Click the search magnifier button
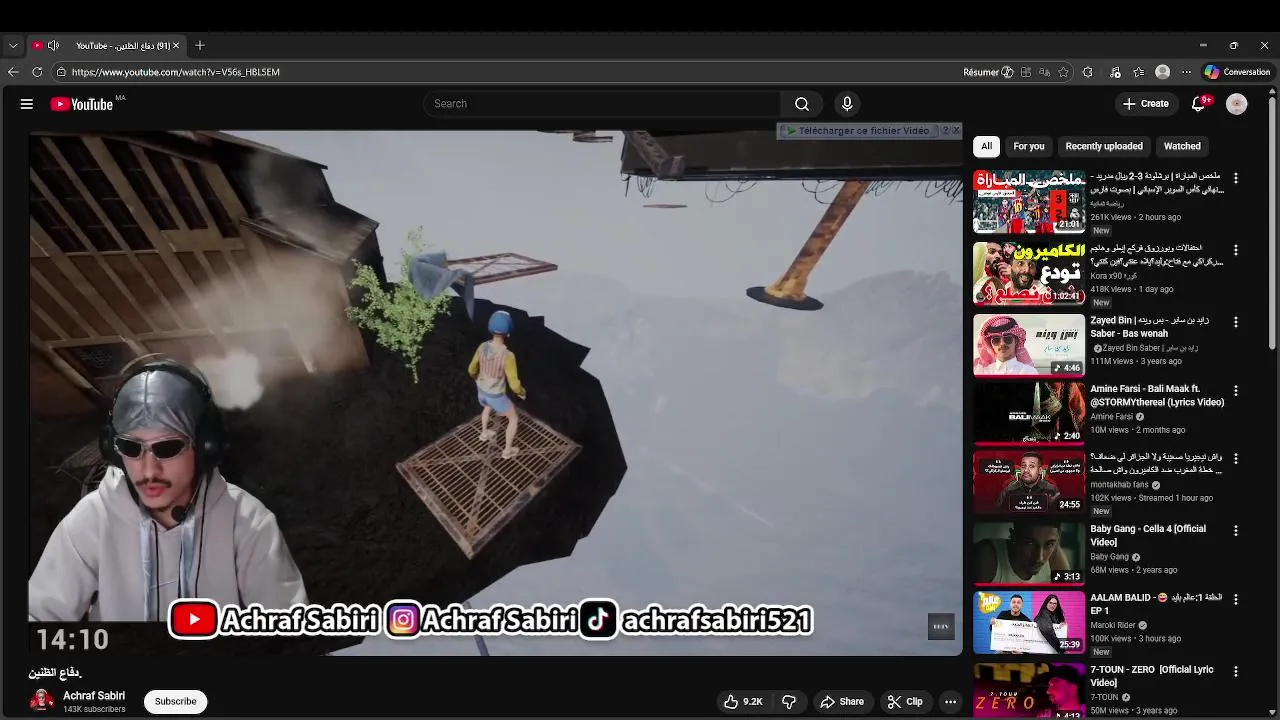This screenshot has height=720, width=1280. pos(802,104)
